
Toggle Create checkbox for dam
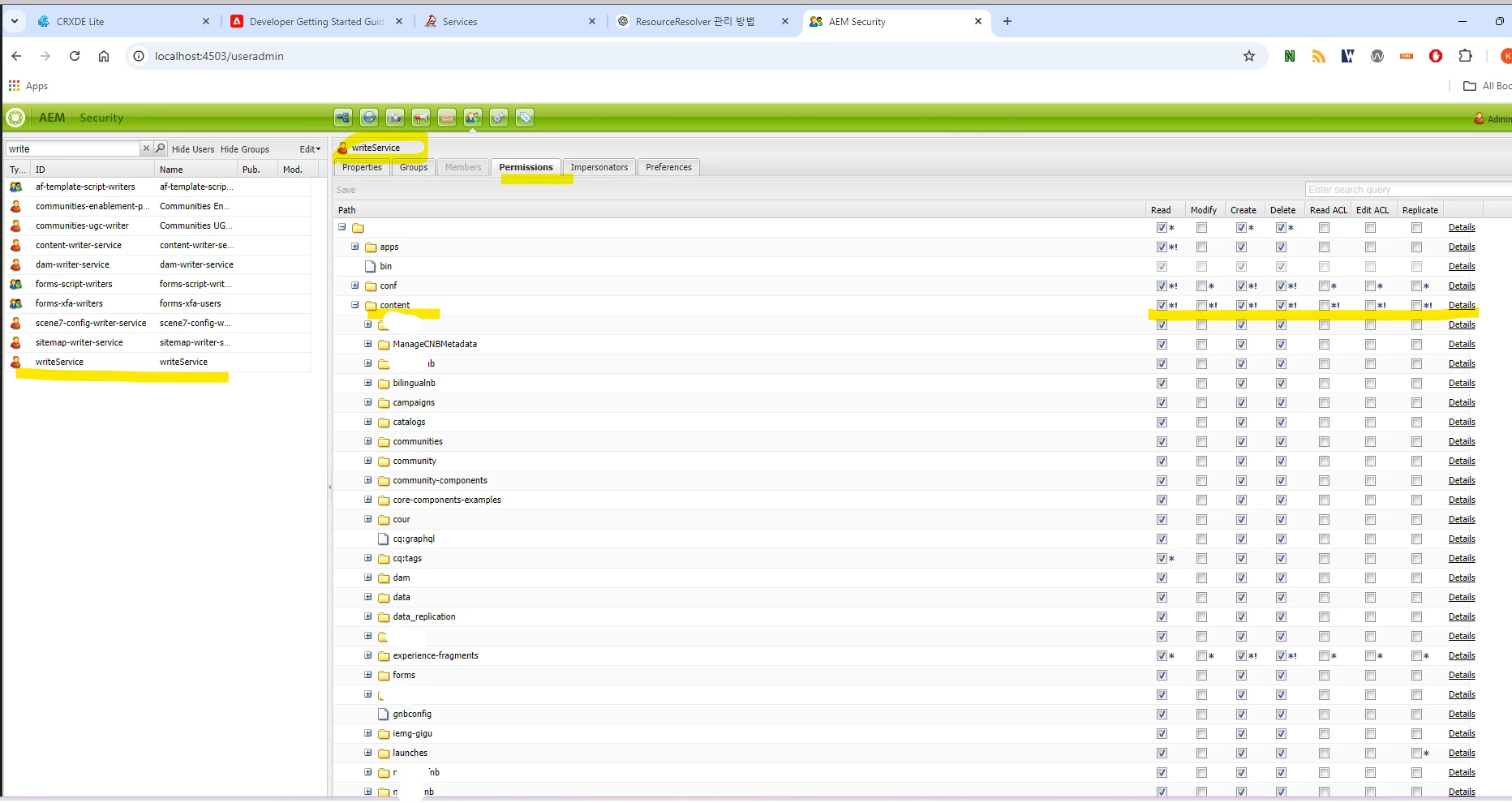coord(1241,578)
